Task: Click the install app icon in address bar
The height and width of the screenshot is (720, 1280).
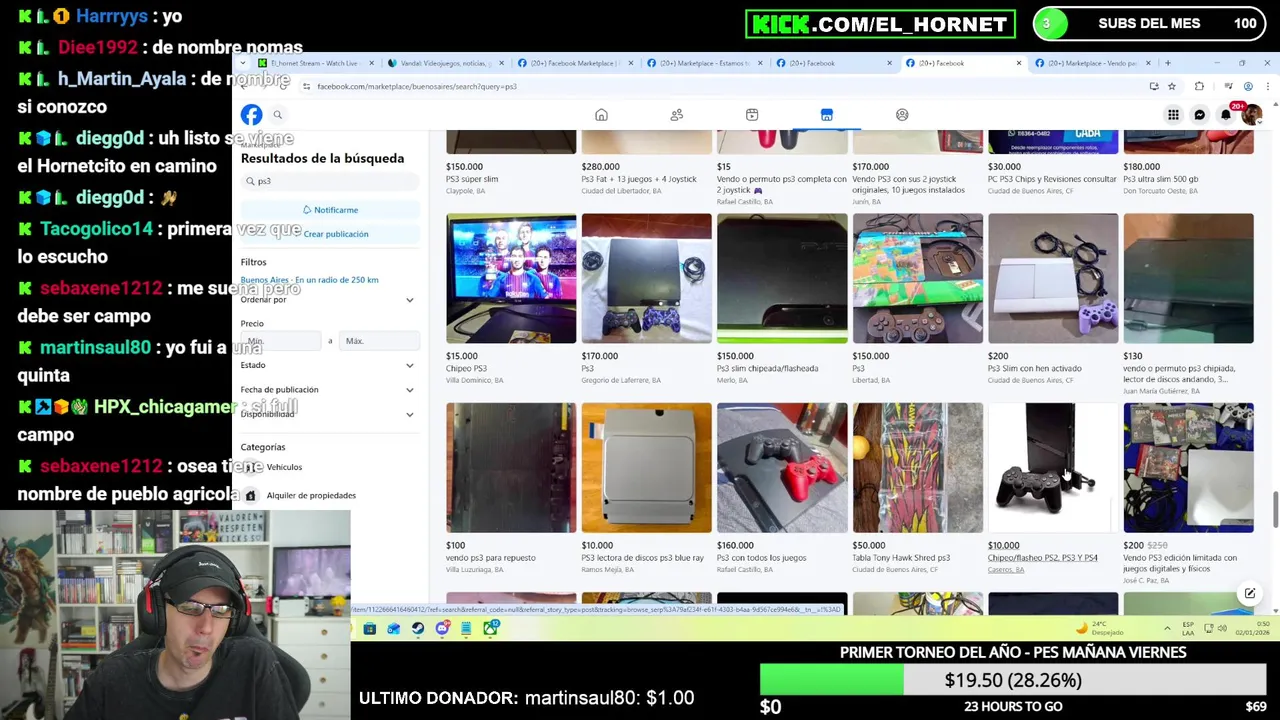Action: click(1154, 87)
